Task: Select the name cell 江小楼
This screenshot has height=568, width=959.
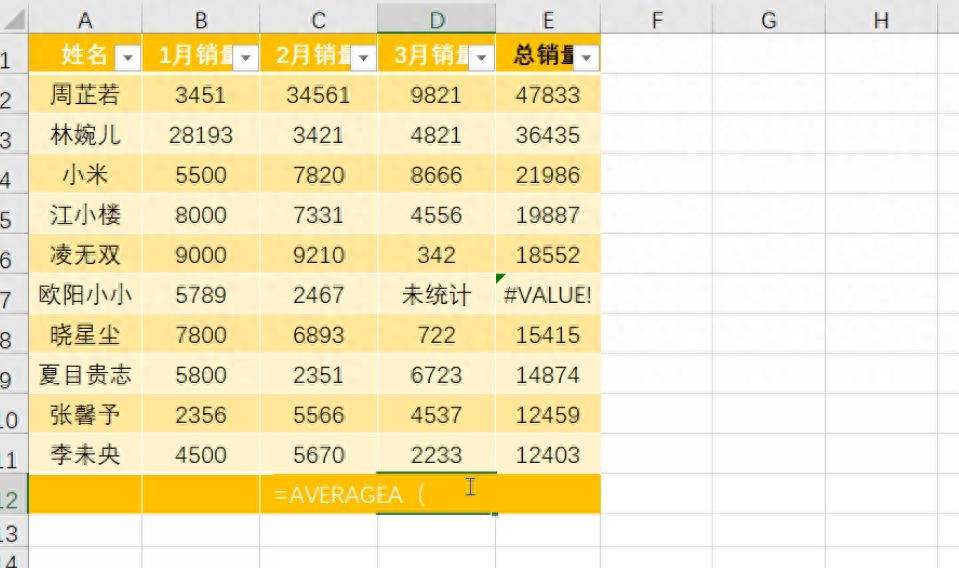Action: 85,215
